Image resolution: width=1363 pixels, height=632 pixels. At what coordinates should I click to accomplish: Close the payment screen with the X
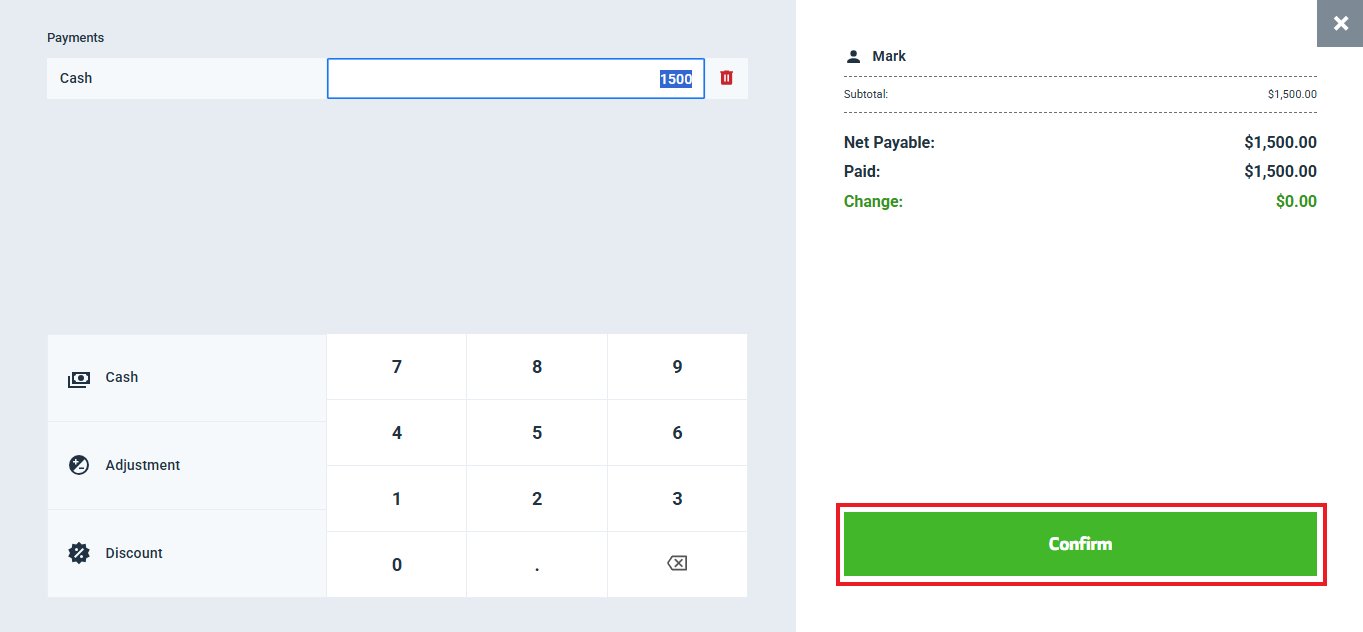click(1340, 24)
